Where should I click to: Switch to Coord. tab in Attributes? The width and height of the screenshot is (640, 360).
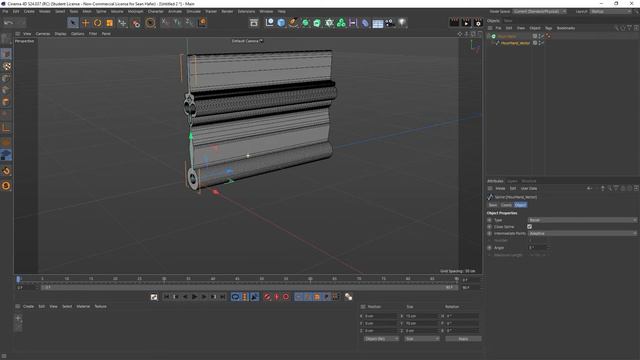click(506, 205)
